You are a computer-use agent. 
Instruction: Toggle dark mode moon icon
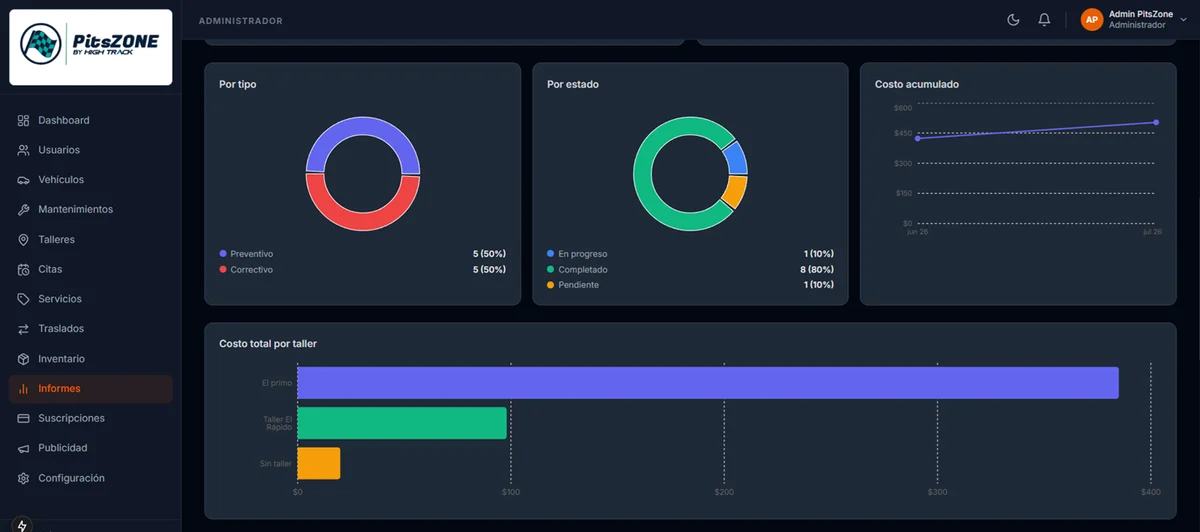pos(1013,20)
